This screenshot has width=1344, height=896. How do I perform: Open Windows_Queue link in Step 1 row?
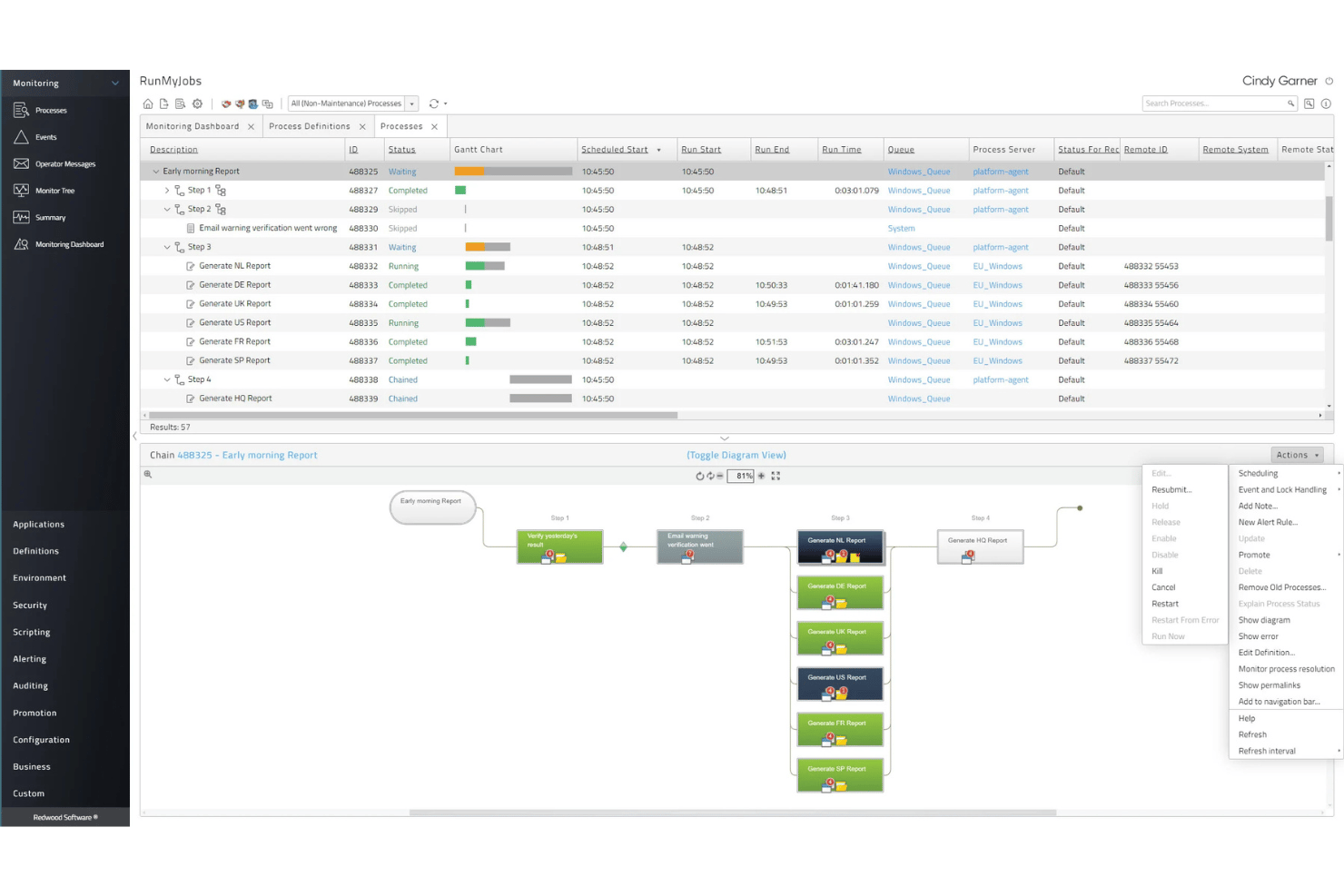pyautogui.click(x=919, y=191)
